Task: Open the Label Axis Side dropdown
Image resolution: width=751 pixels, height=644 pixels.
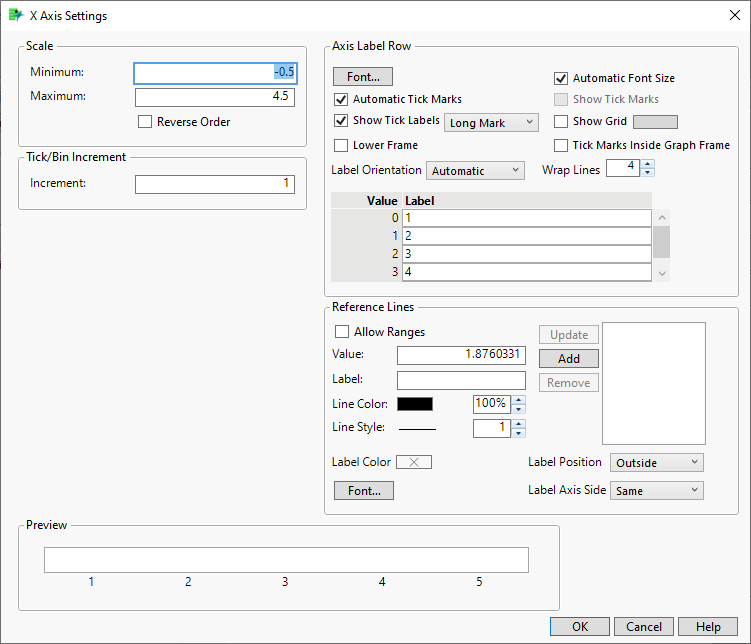Action: pos(656,491)
